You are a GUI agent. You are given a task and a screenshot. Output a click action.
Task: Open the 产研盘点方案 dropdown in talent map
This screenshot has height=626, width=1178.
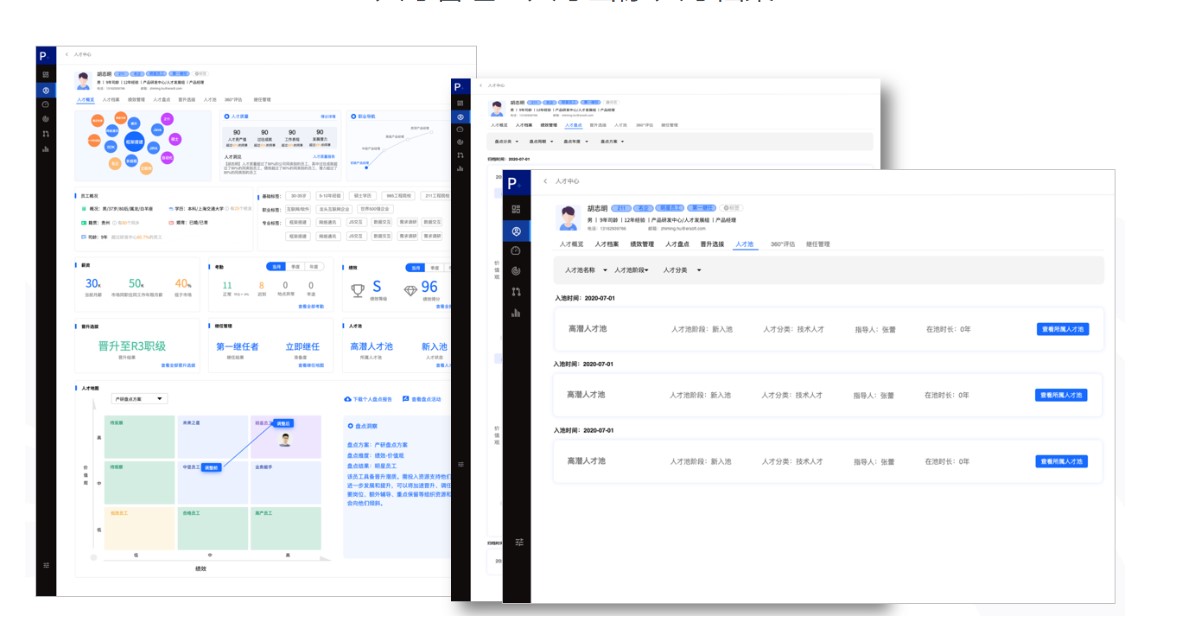139,398
